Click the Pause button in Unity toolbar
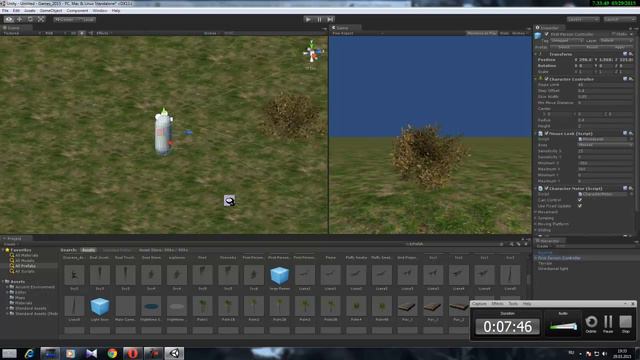The image size is (640, 360). pyautogui.click(x=319, y=19)
